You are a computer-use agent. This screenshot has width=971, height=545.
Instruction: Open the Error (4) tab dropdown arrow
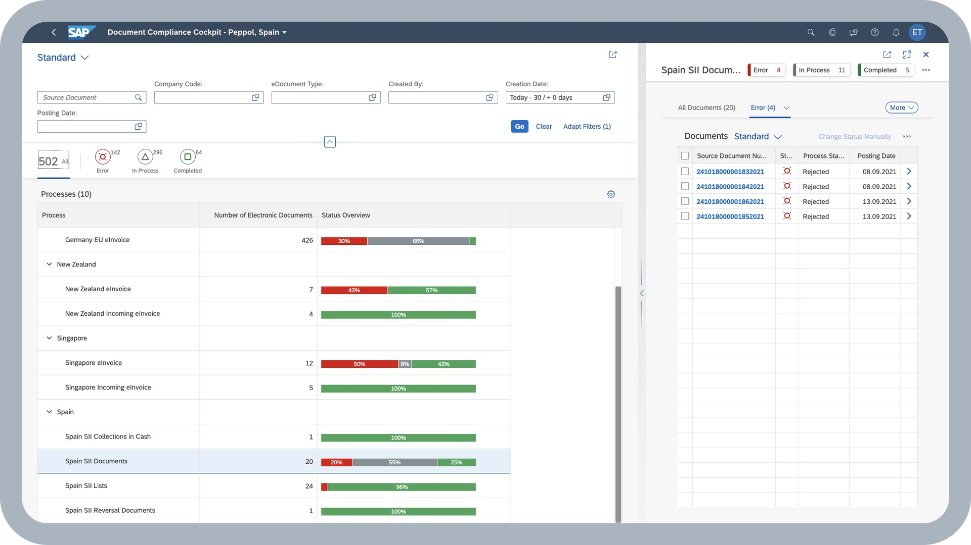pyautogui.click(x=786, y=108)
